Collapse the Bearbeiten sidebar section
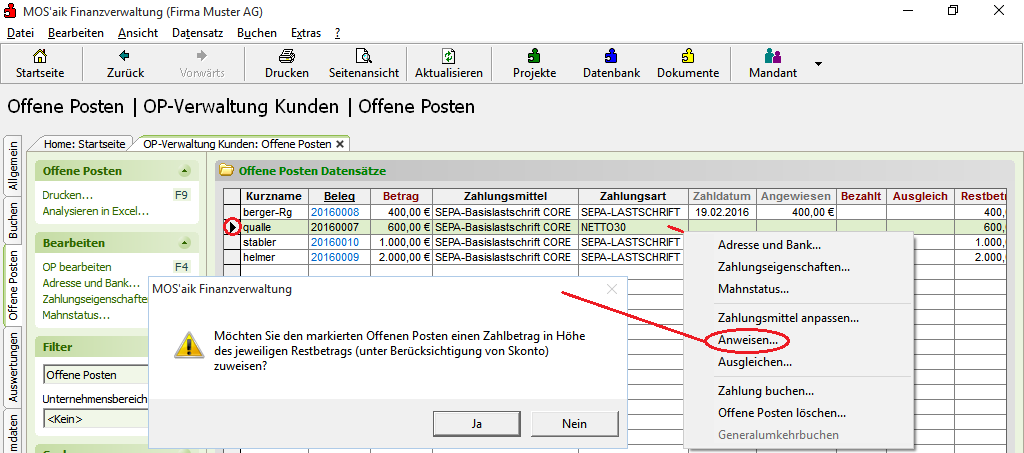 coord(184,243)
